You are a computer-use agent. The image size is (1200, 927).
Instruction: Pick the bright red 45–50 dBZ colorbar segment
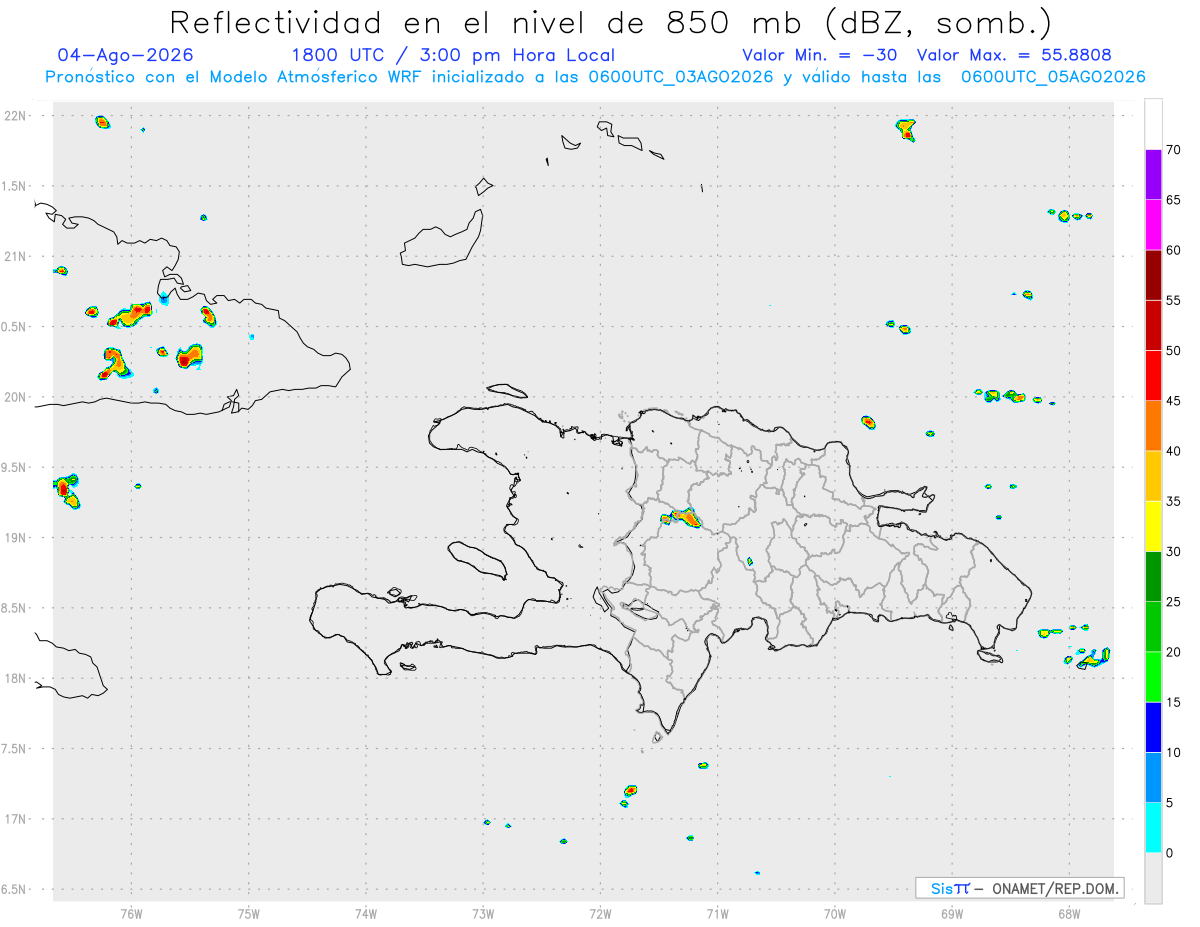pos(1153,375)
